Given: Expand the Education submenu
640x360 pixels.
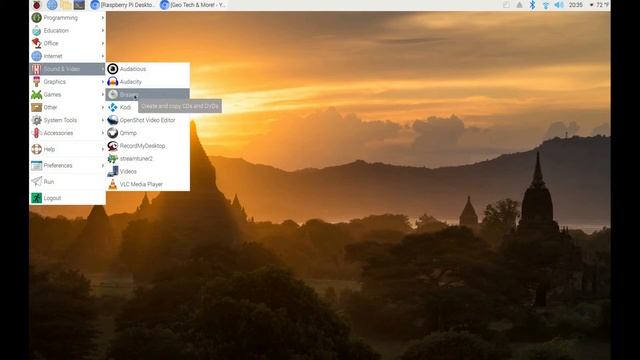Looking at the screenshot, I should (x=68, y=31).
